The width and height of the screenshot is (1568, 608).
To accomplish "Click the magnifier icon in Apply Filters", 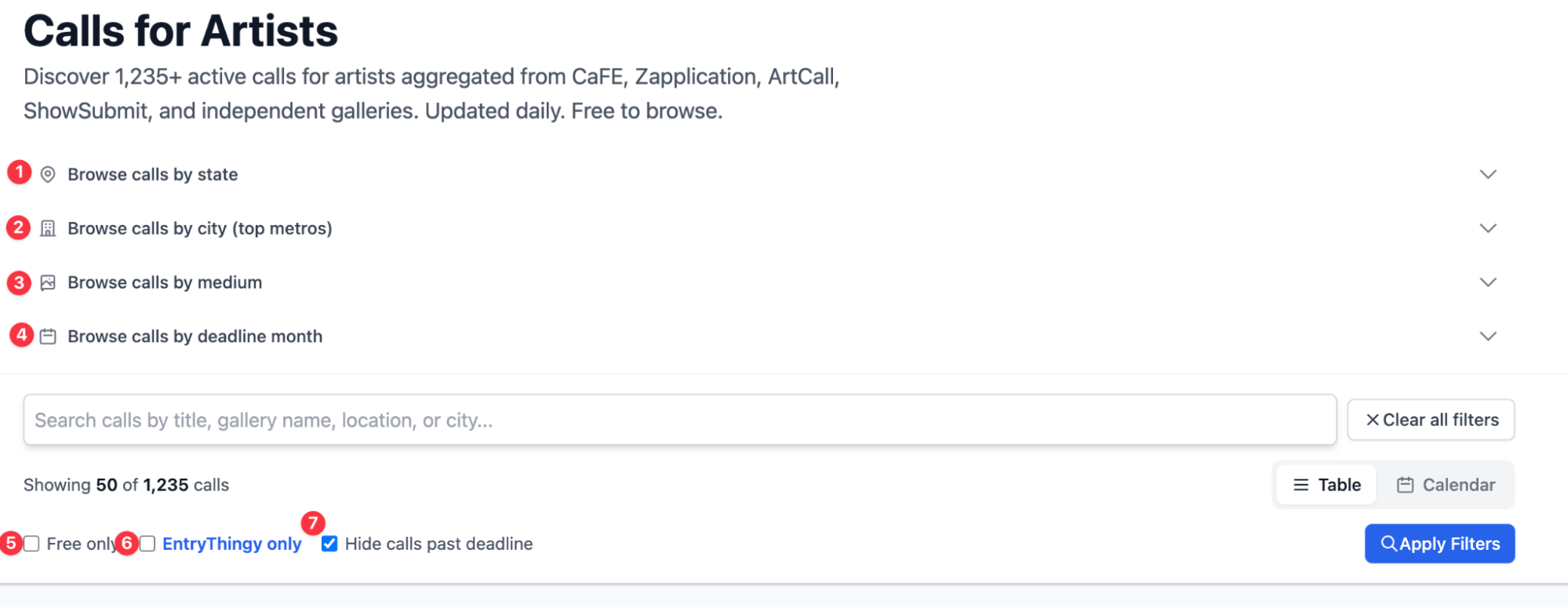I will pos(1388,544).
